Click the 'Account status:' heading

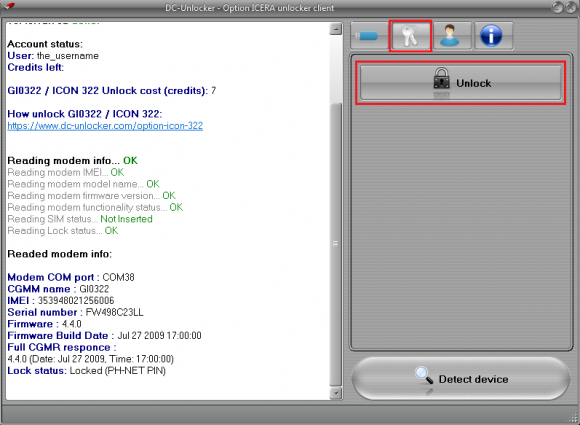[x=45, y=44]
